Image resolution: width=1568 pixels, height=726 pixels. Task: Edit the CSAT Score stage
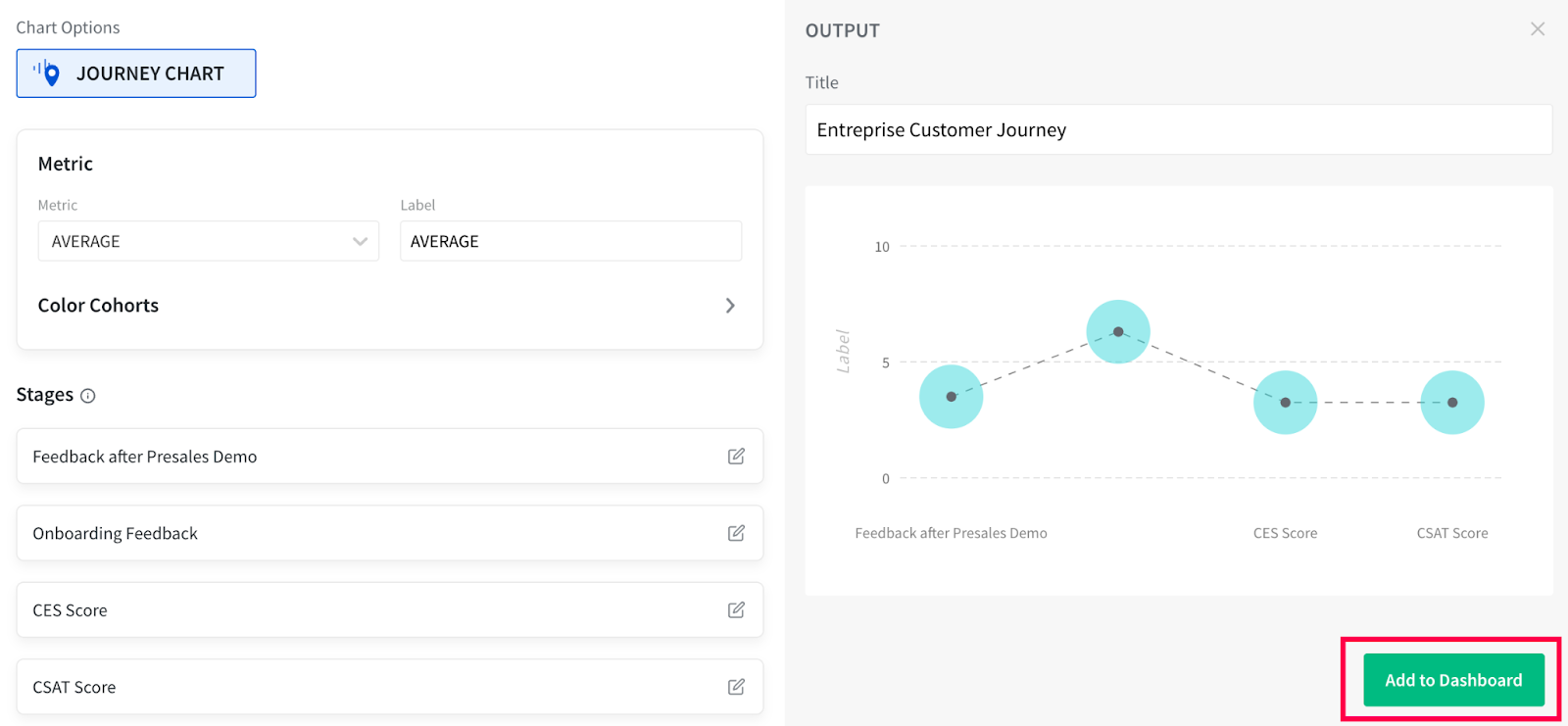736,687
